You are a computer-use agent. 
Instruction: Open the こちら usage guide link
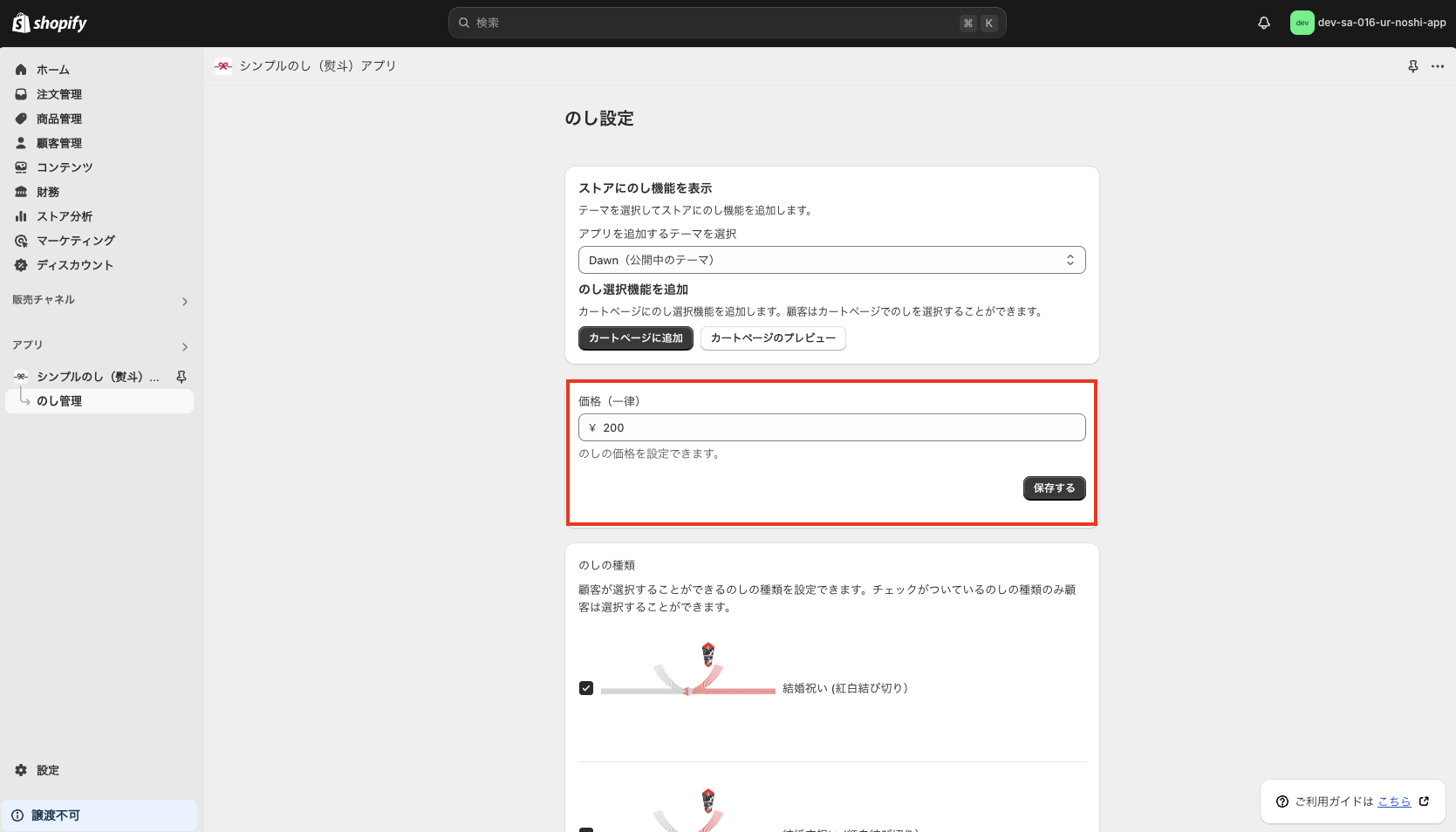click(1395, 801)
